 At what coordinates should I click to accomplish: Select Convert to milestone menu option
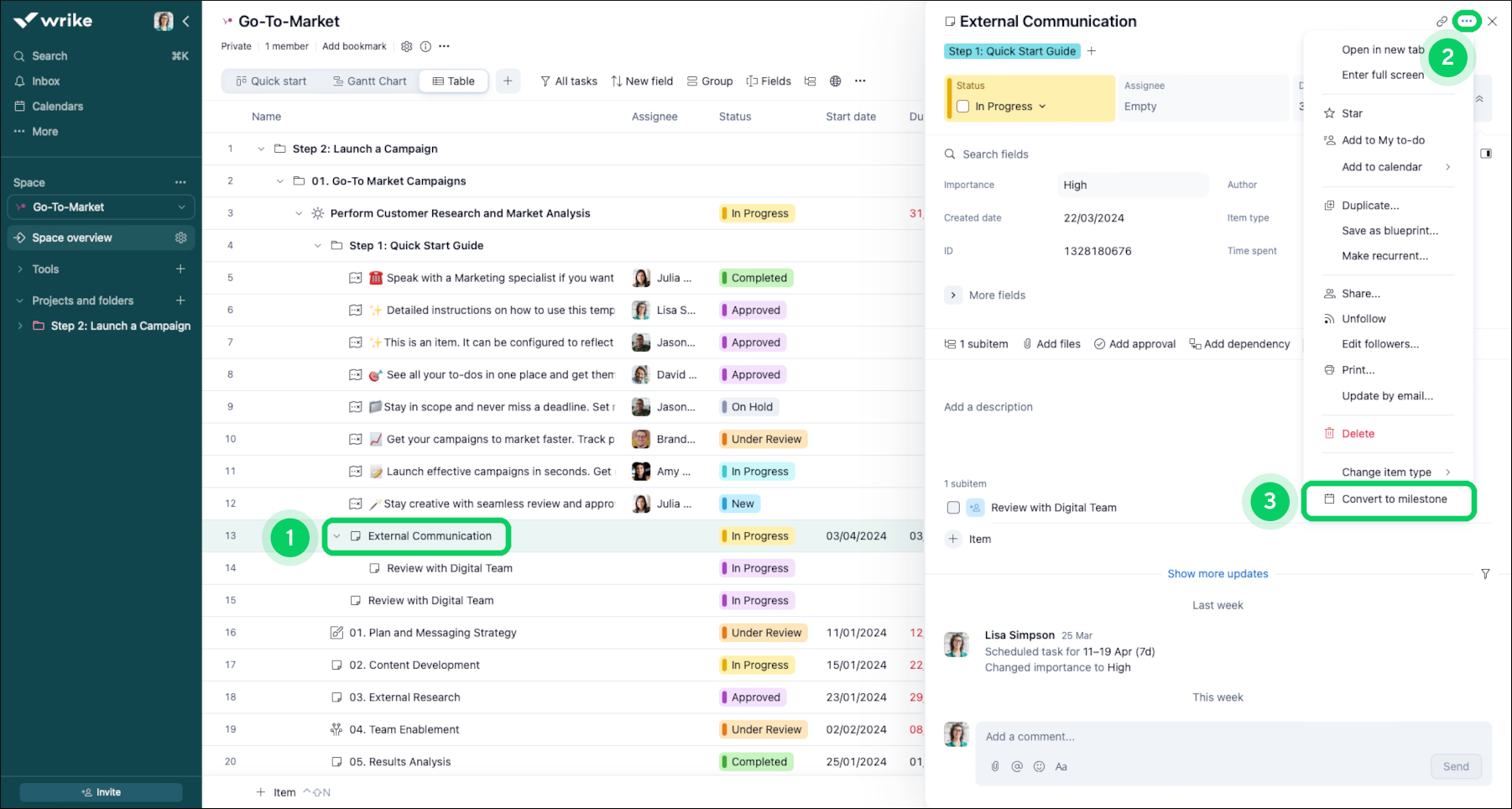pos(1394,499)
